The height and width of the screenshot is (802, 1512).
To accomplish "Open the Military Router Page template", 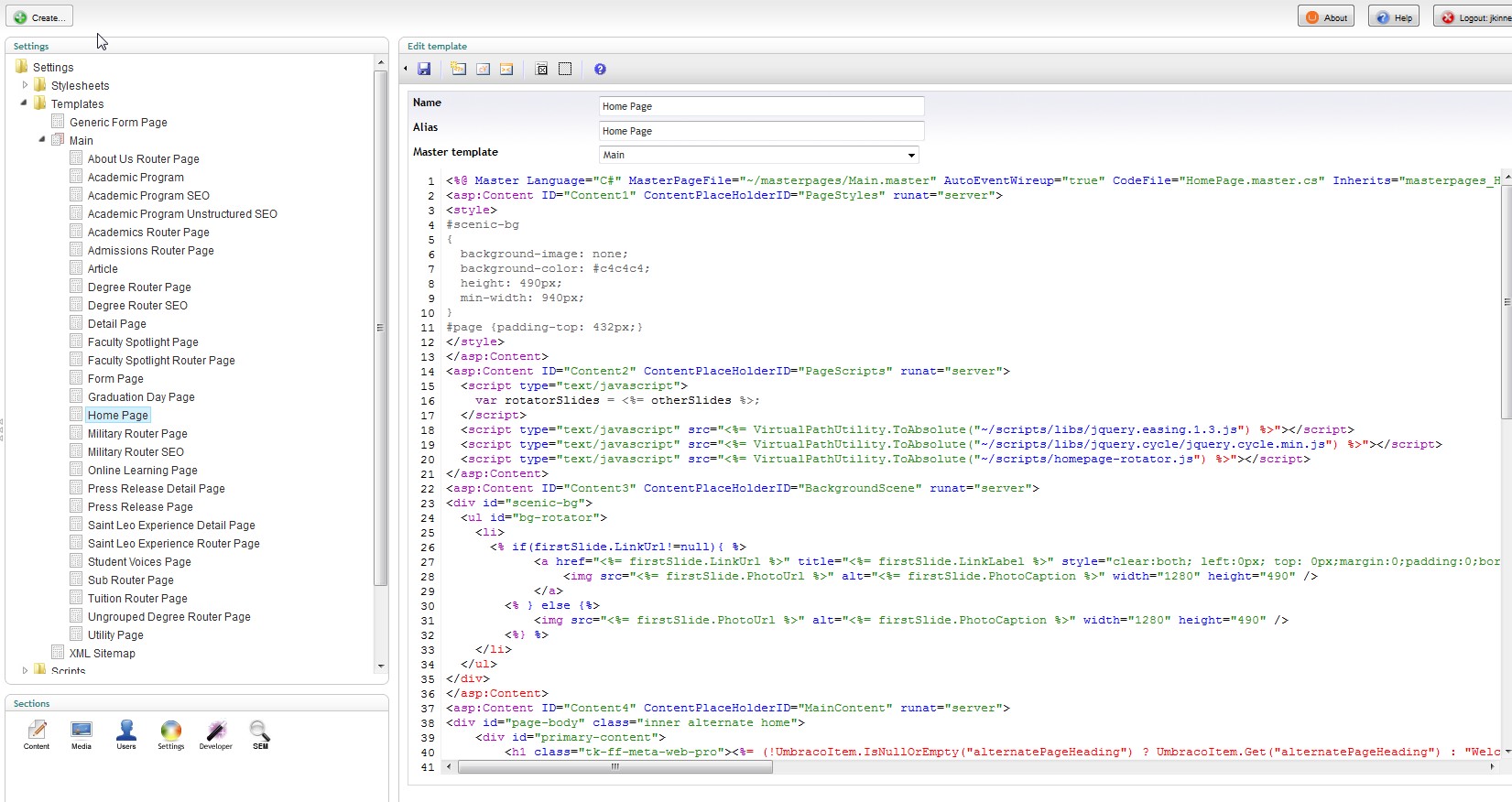I will click(x=137, y=433).
